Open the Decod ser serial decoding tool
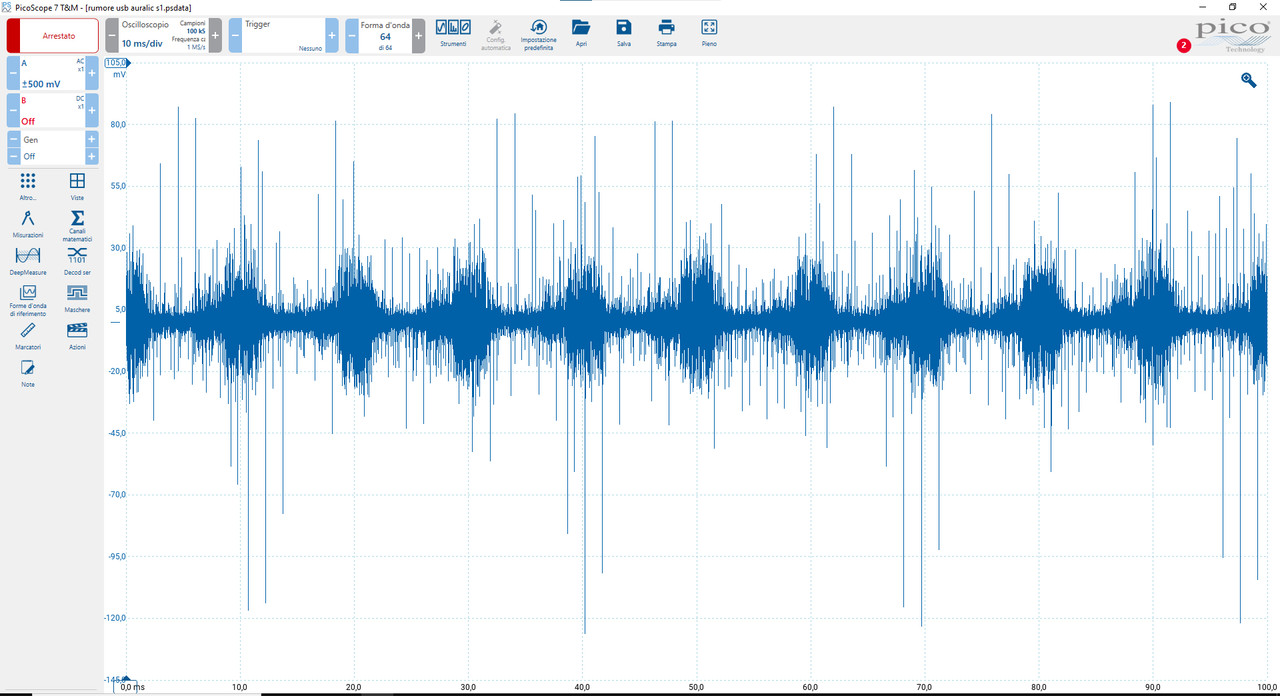 click(x=77, y=261)
